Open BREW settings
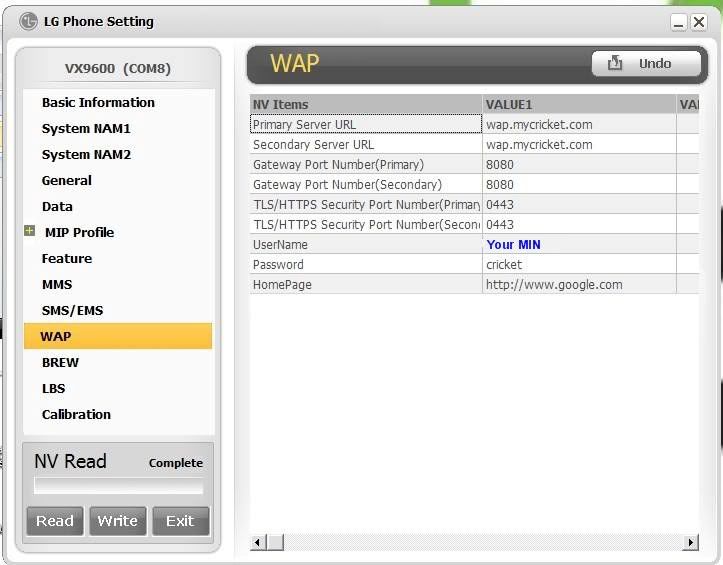 pyautogui.click(x=60, y=363)
